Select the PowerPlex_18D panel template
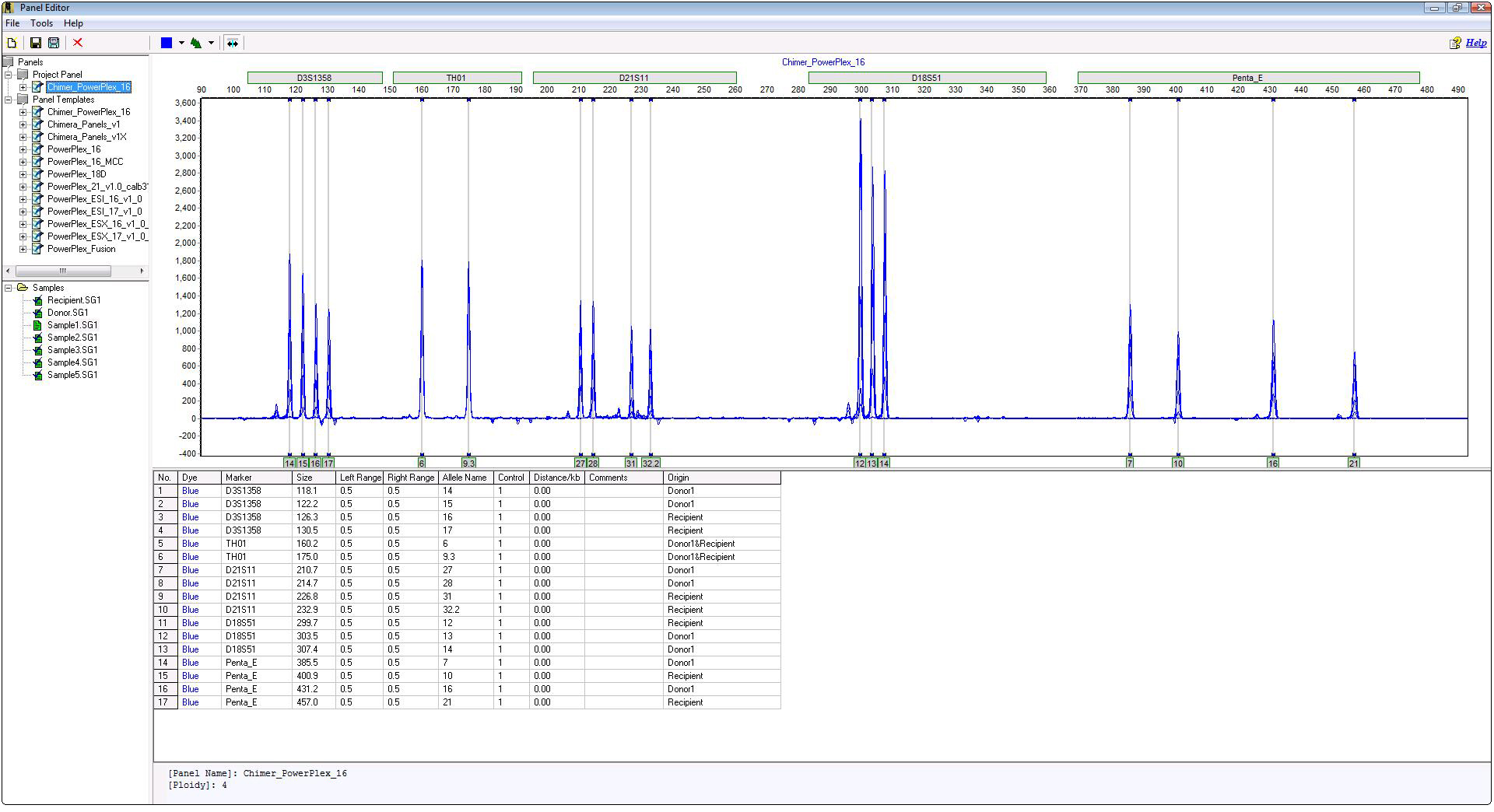 (76, 174)
